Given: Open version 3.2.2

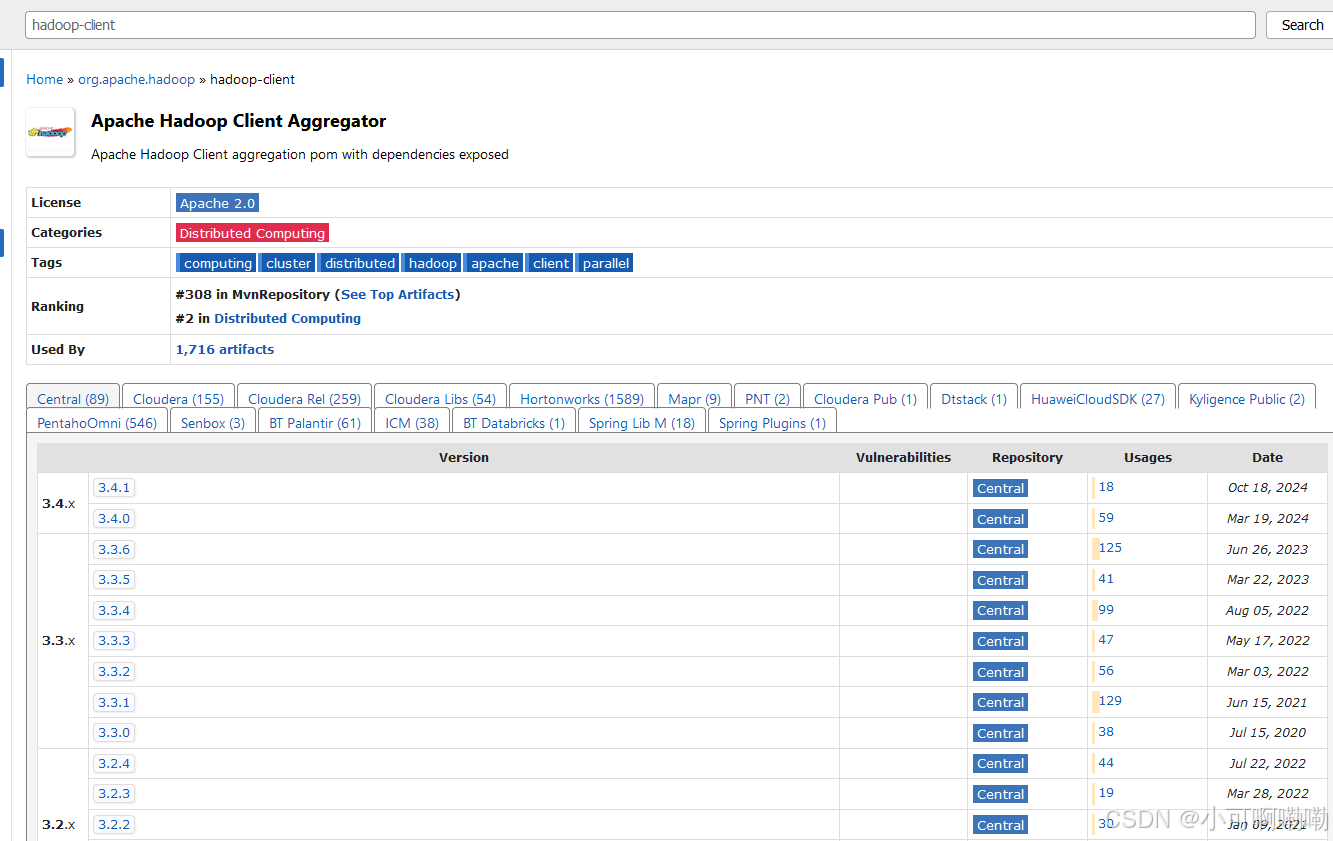Looking at the screenshot, I should (114, 825).
